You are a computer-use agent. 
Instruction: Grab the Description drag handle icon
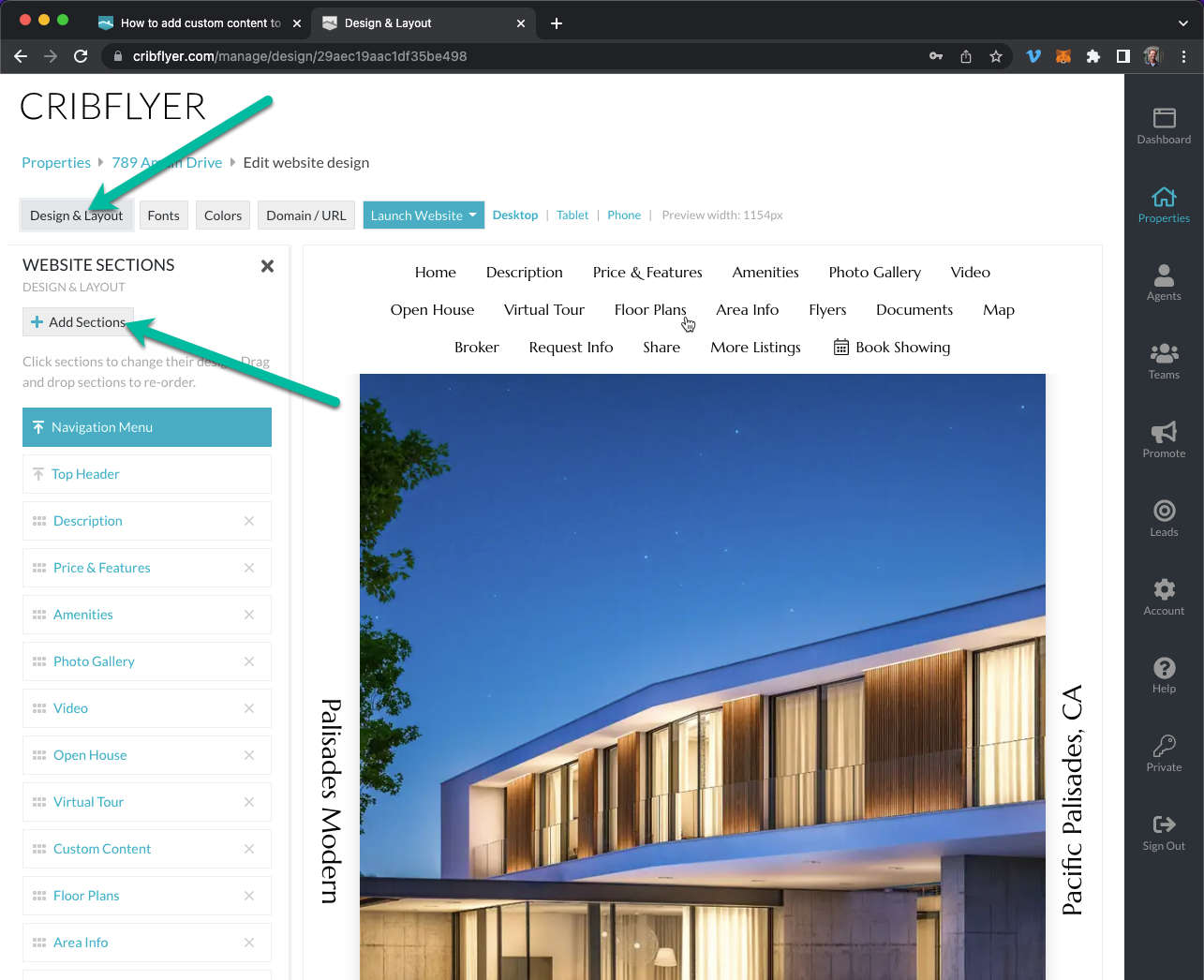point(39,521)
